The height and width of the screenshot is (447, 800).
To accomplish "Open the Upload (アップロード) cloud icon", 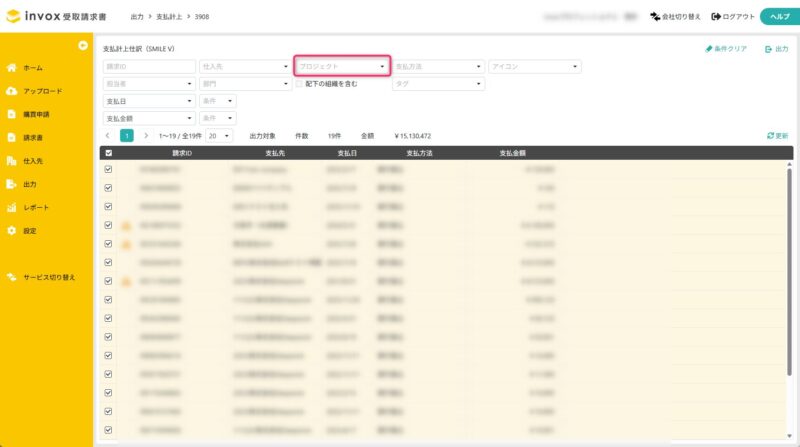I will tap(11, 91).
